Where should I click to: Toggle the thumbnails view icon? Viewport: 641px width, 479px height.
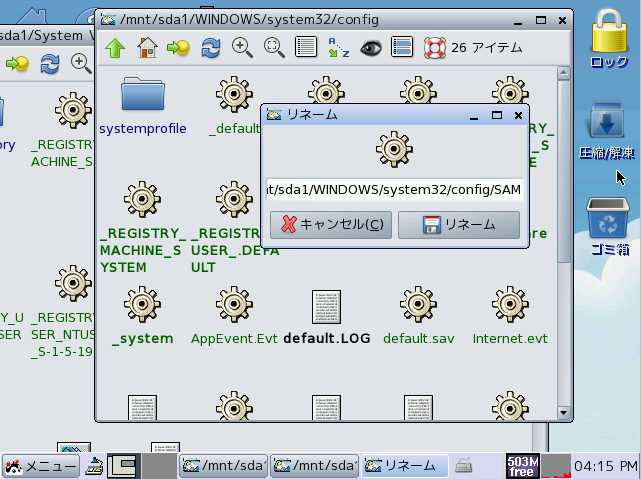[x=402, y=46]
